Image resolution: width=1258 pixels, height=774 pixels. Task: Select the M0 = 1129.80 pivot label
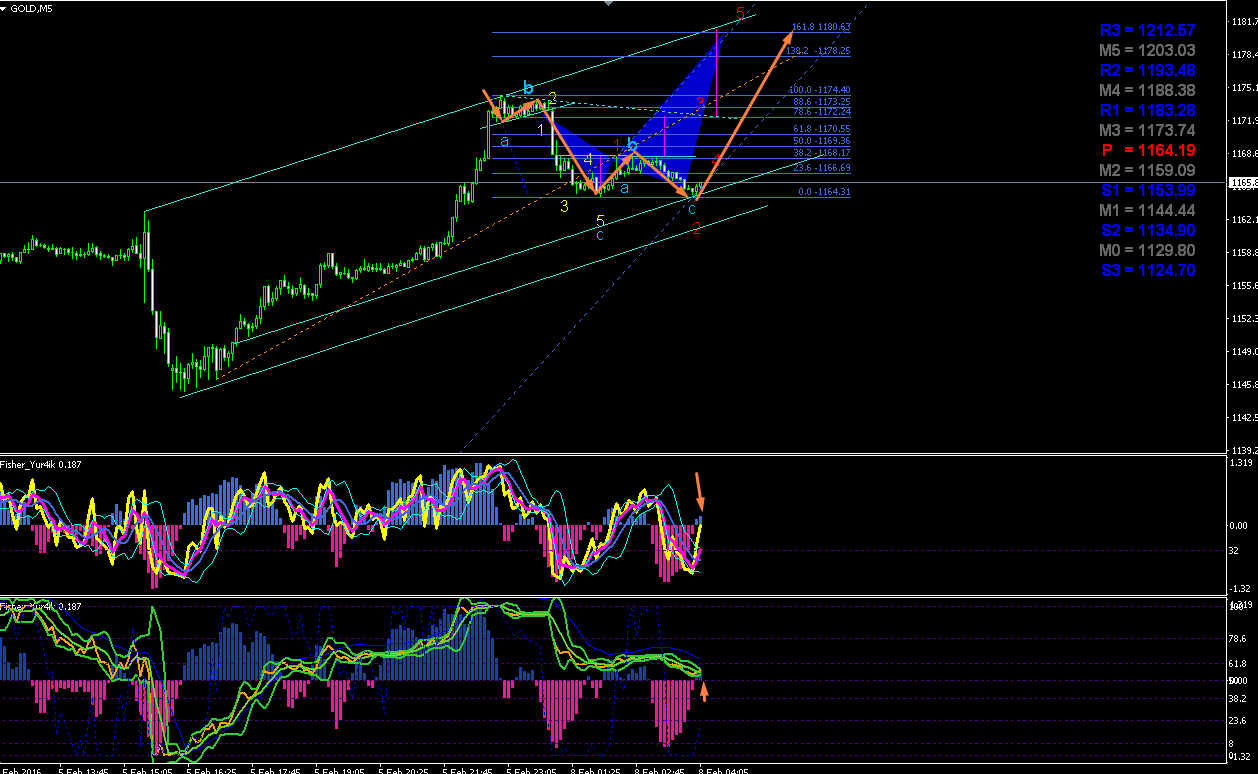[x=1147, y=251]
